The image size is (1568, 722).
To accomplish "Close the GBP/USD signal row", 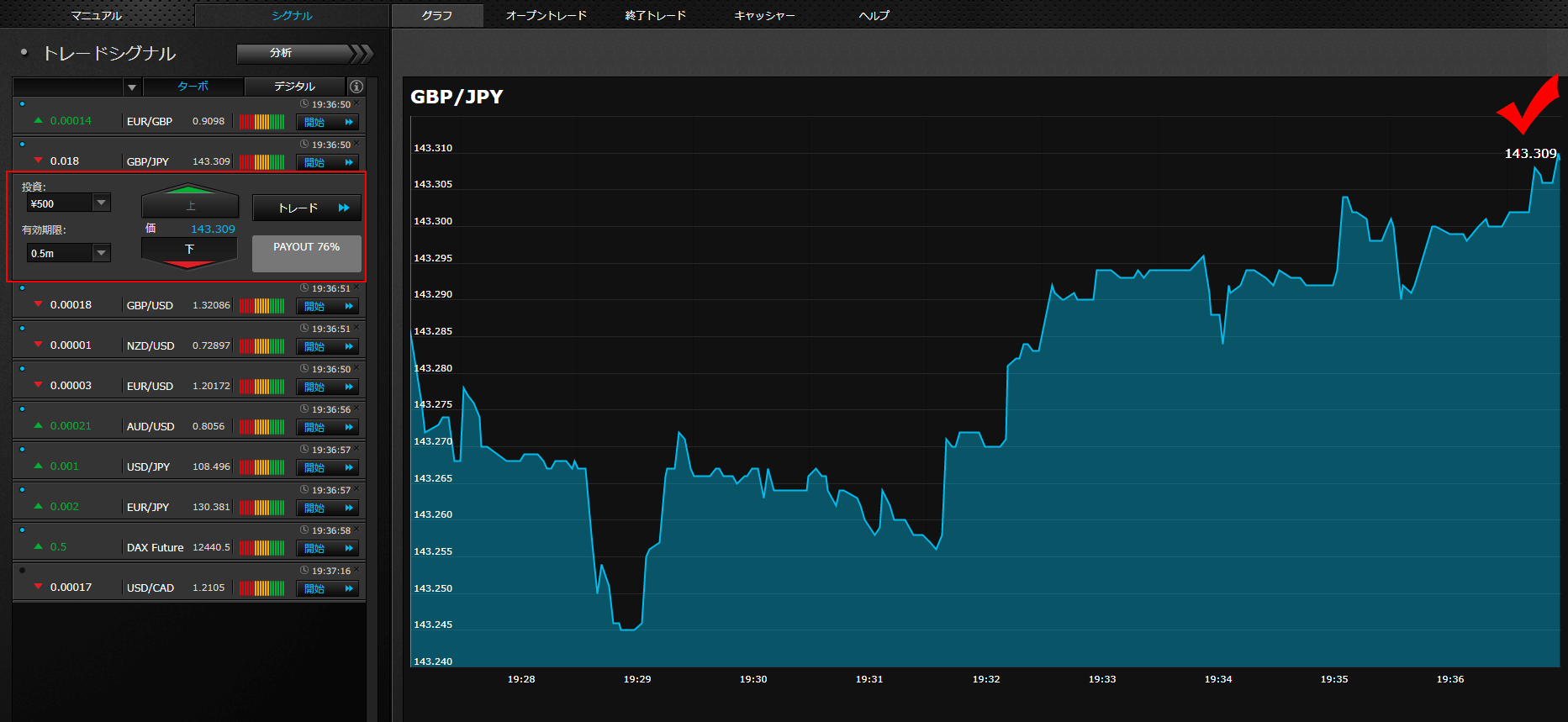I will tap(356, 287).
